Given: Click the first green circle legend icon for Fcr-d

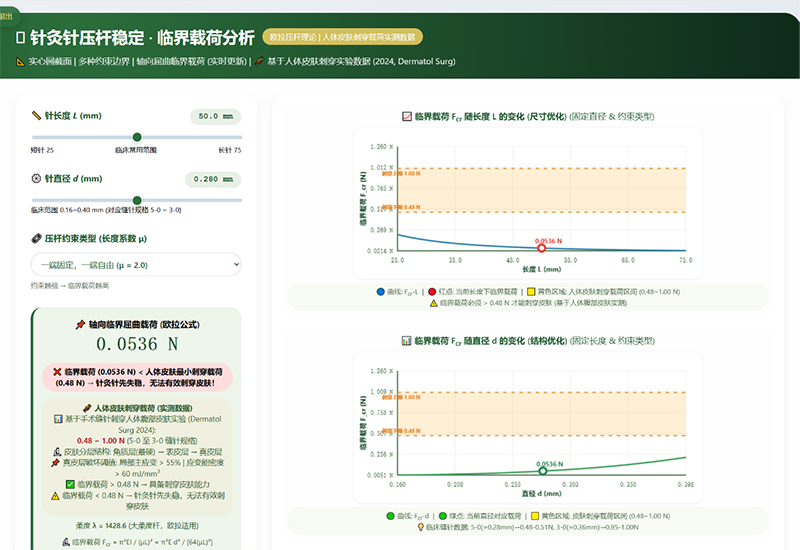Looking at the screenshot, I should tap(391, 516).
